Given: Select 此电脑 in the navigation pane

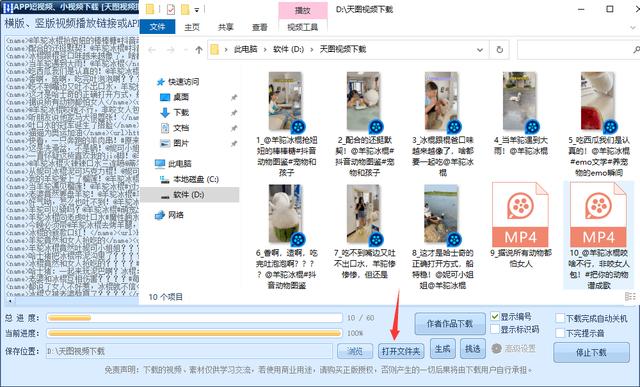Looking at the screenshot, I should (180, 164).
